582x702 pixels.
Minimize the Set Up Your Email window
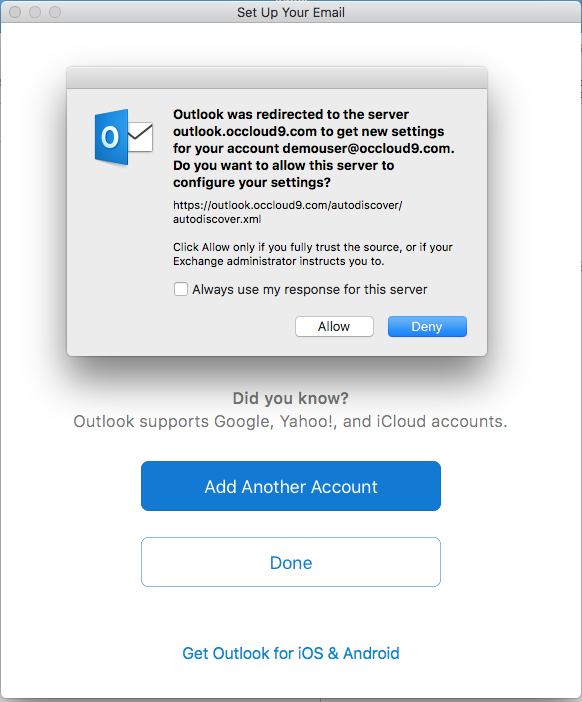[x=35, y=12]
